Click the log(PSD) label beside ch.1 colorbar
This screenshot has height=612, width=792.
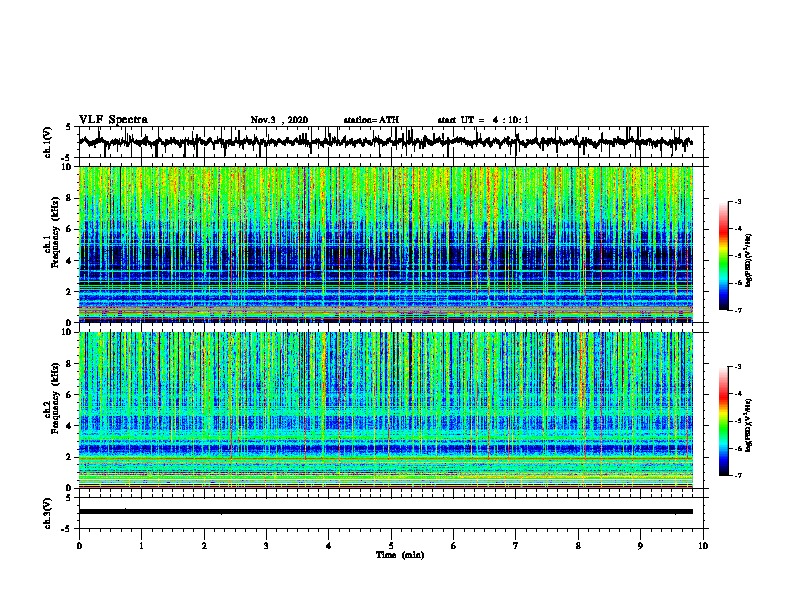pyautogui.click(x=749, y=260)
